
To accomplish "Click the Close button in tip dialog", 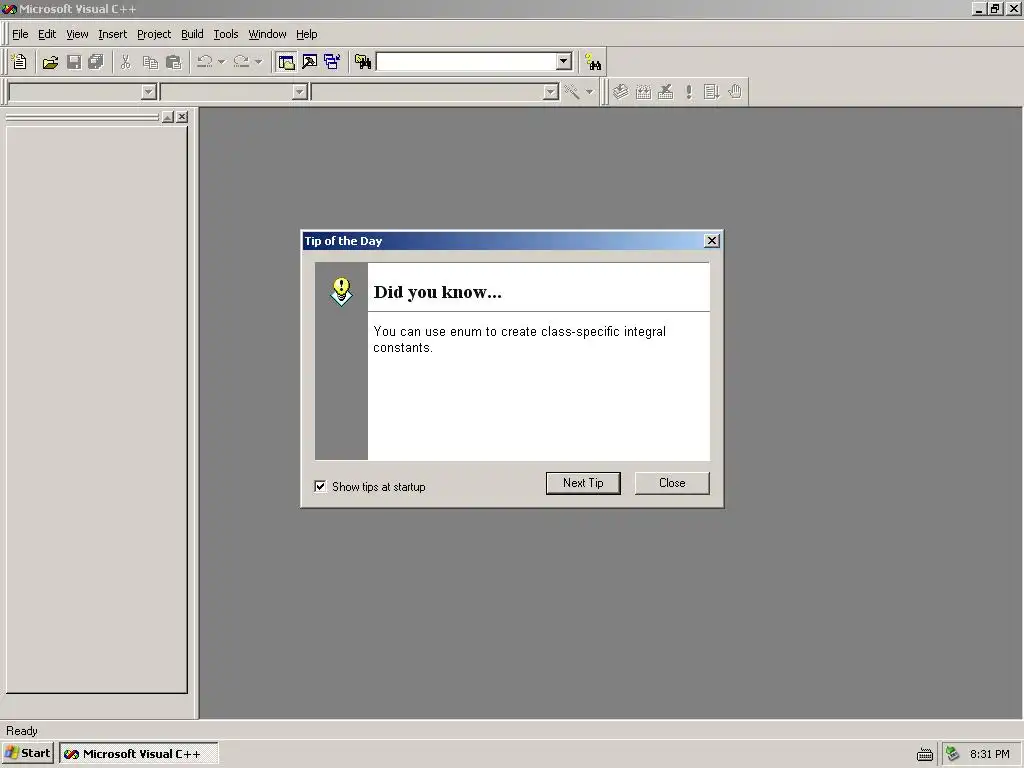I will tap(672, 483).
